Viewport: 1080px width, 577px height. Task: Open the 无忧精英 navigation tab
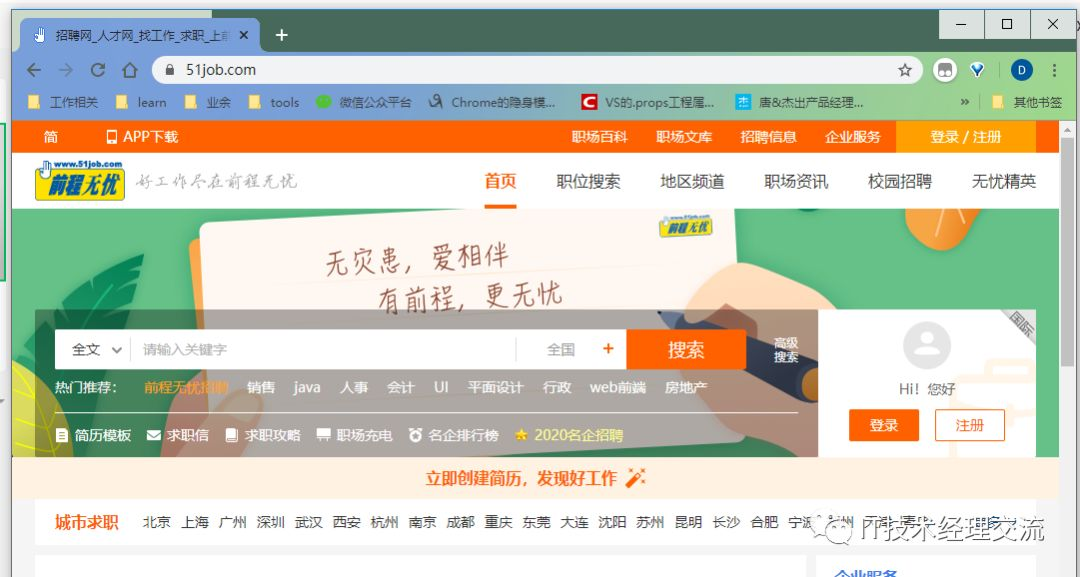pyautogui.click(x=1004, y=181)
